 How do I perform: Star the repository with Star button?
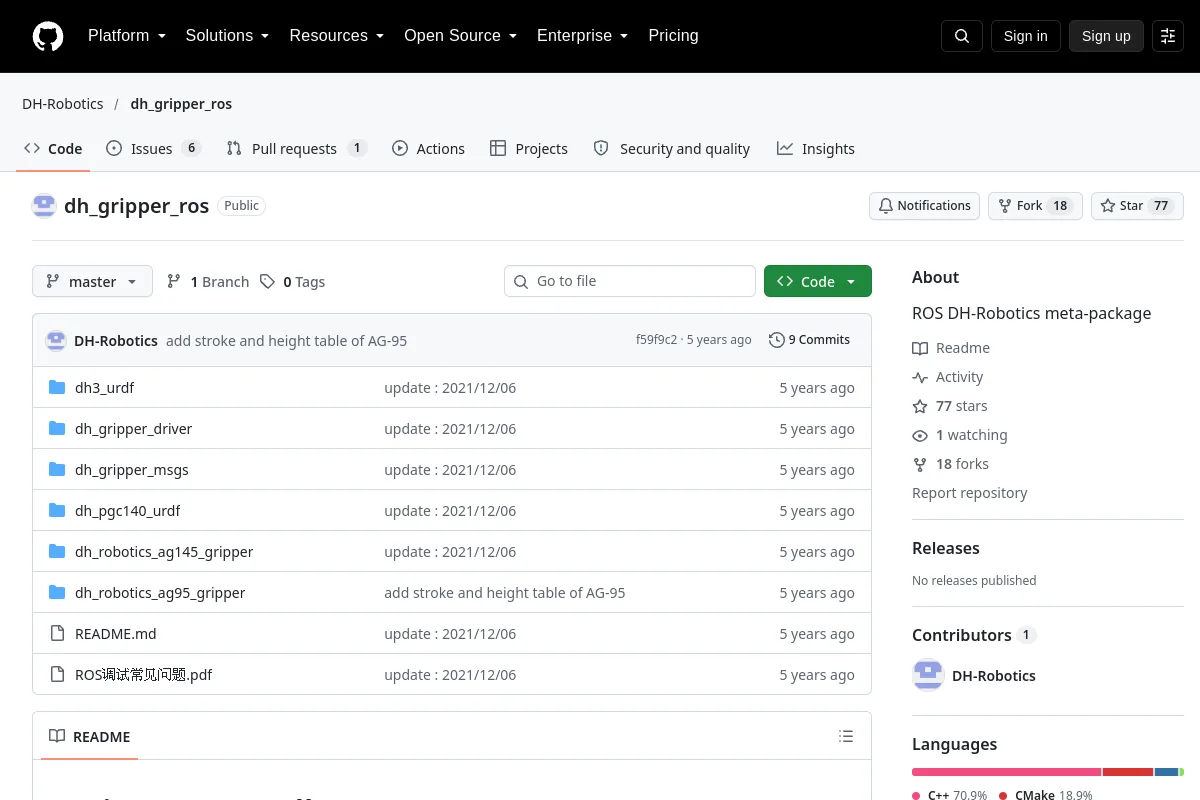(x=1137, y=206)
